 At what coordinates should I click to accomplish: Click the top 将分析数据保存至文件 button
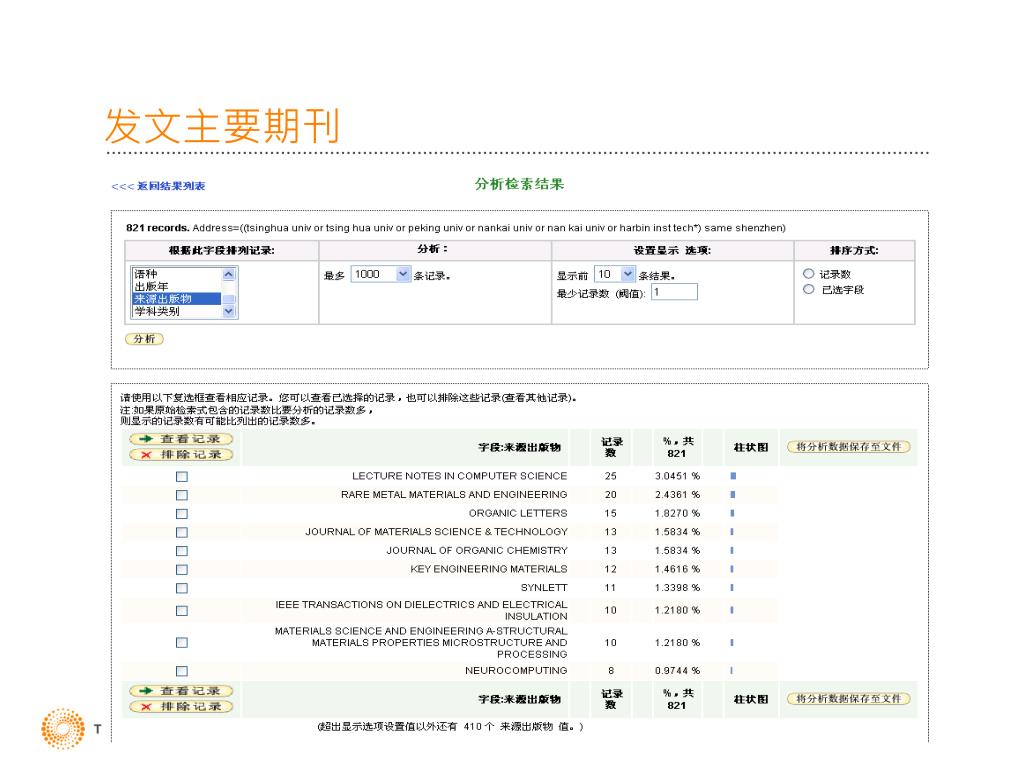(x=848, y=447)
